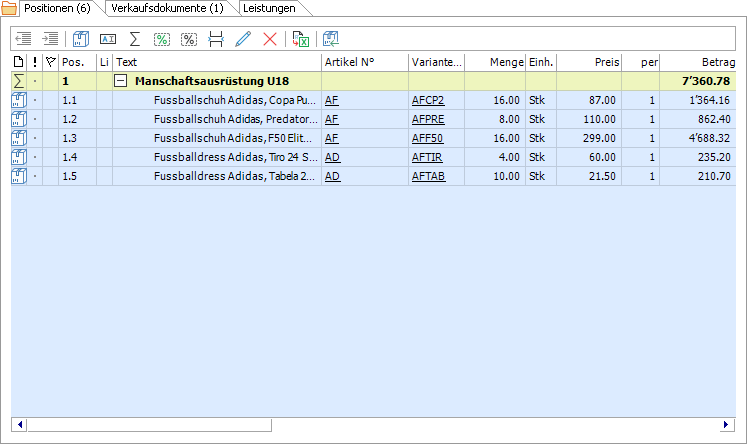Click the article icon of position 1.3
The height and width of the screenshot is (444, 747).
(19, 138)
